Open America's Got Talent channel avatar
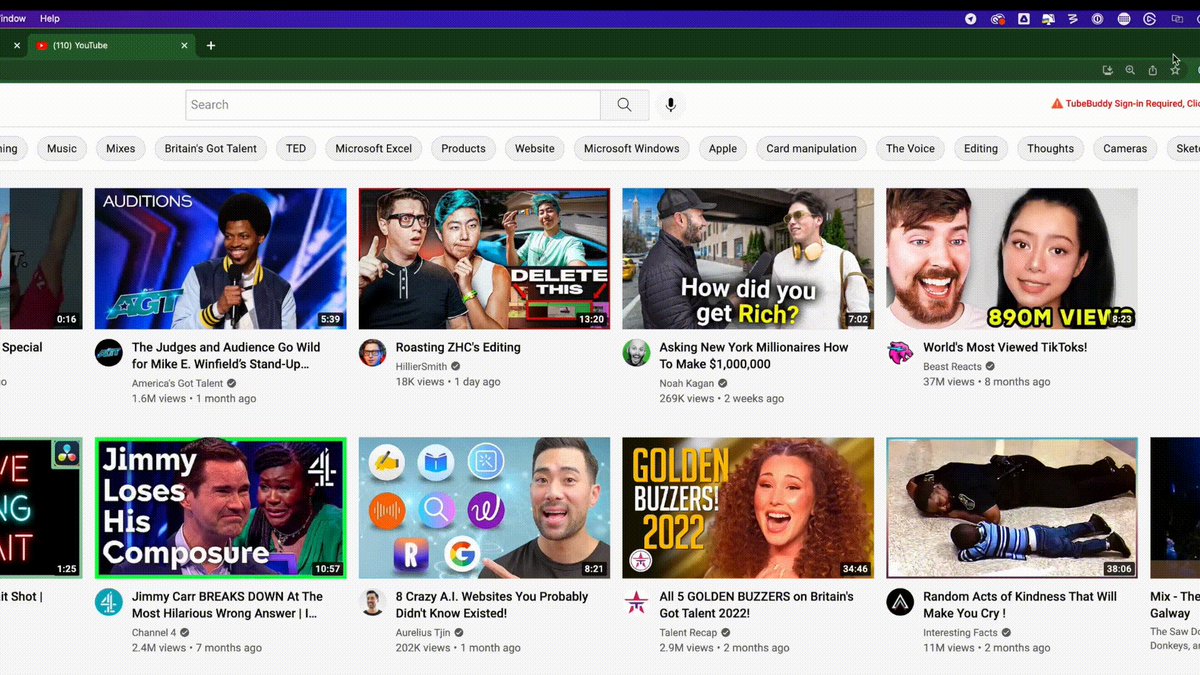 coord(108,352)
